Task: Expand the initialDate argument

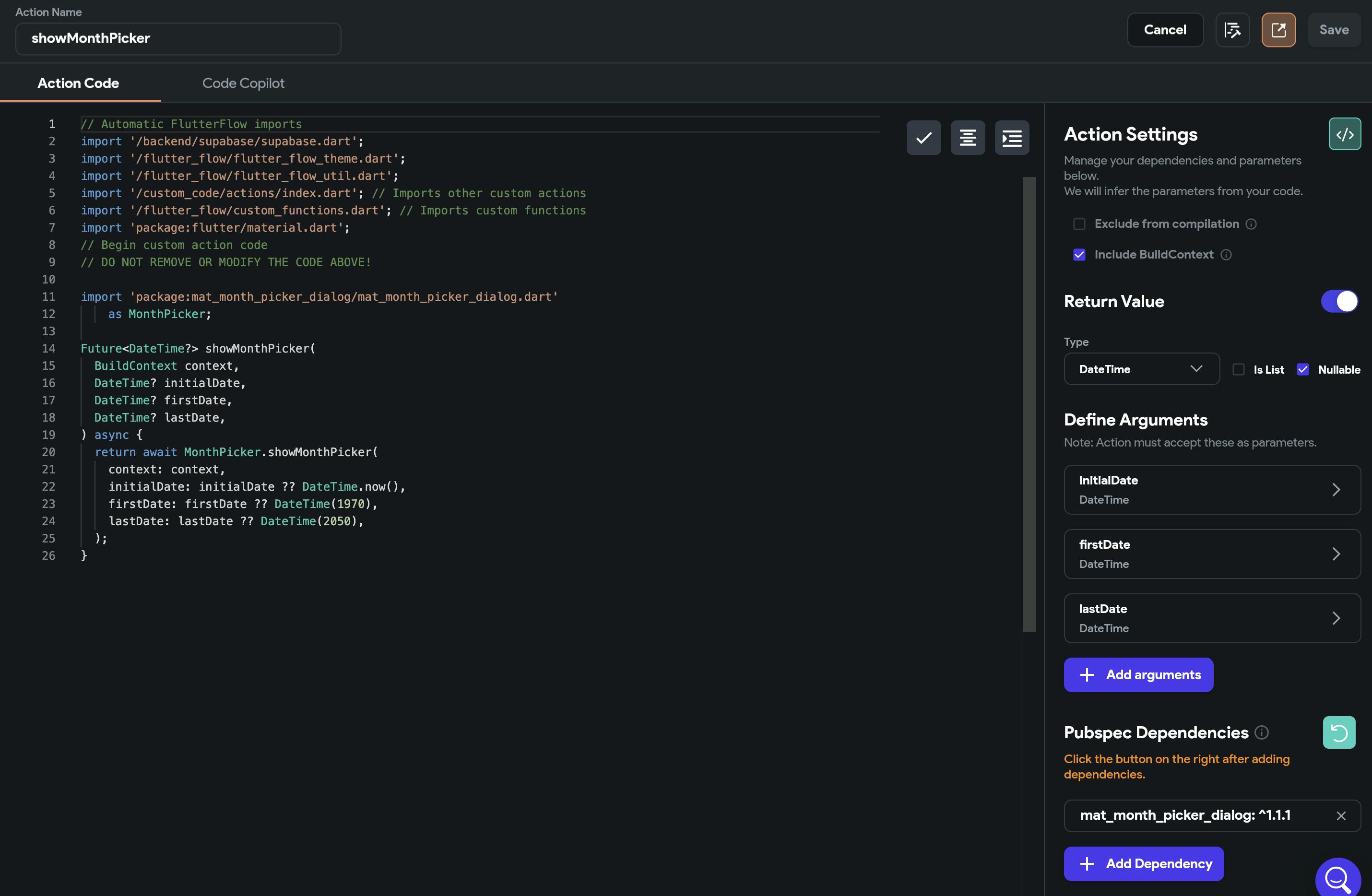Action: tap(1212, 490)
